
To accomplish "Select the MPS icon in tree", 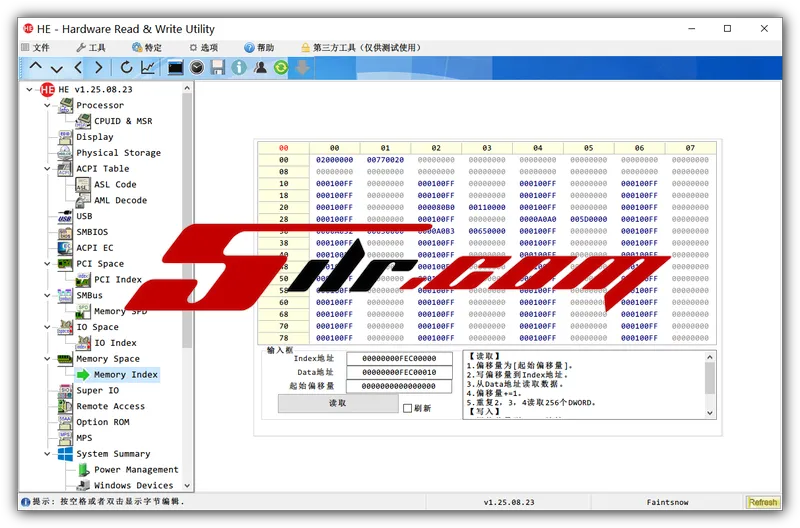I will tap(65, 438).
